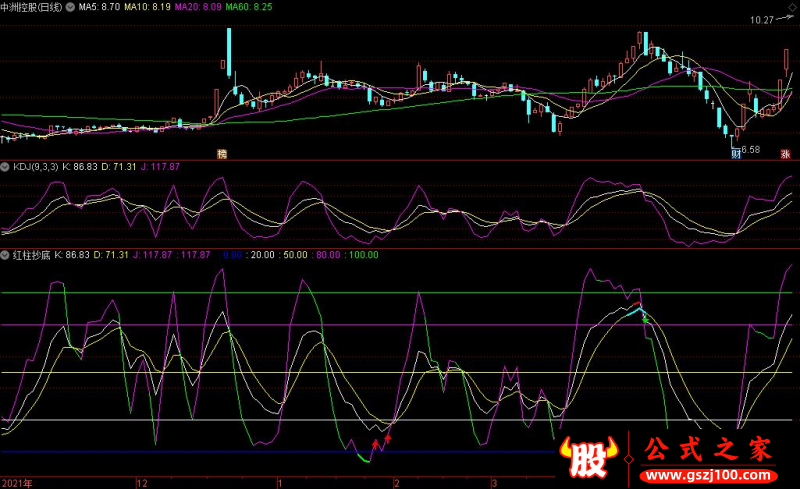Click the 6.58 low price label

click(751, 150)
